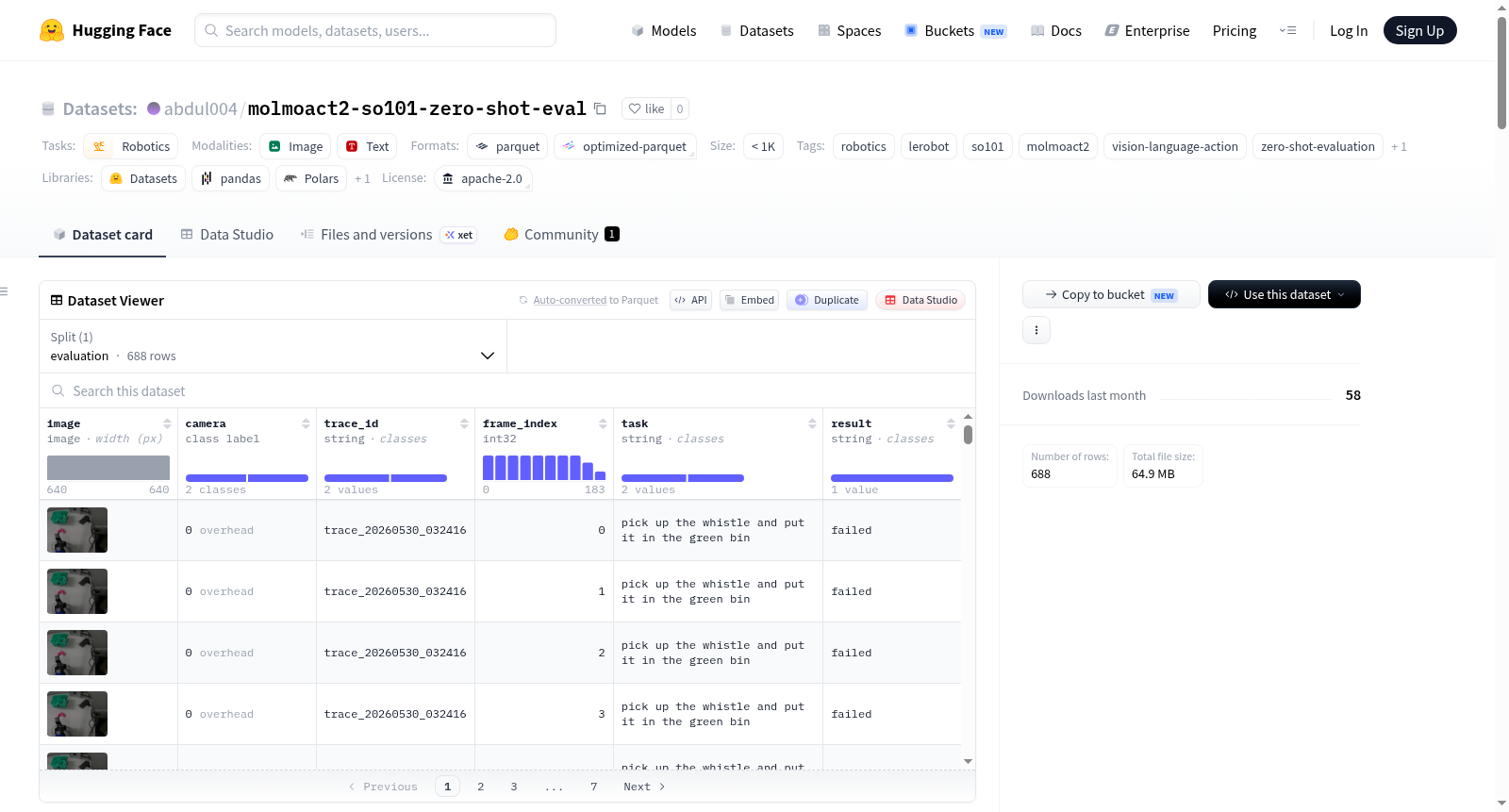1509x812 pixels.
Task: Click the Pricing link
Action: tap(1235, 30)
